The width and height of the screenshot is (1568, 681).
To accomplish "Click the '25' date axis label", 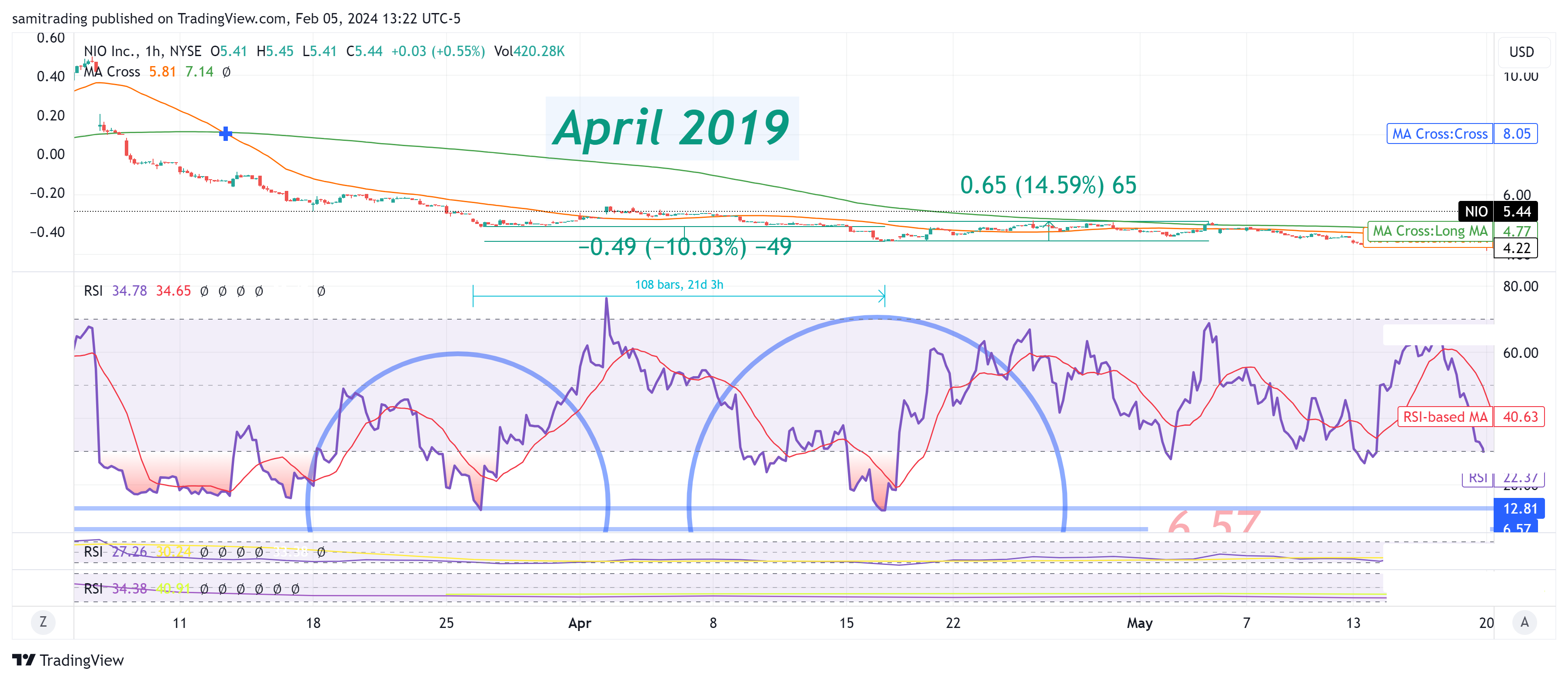I will [446, 623].
